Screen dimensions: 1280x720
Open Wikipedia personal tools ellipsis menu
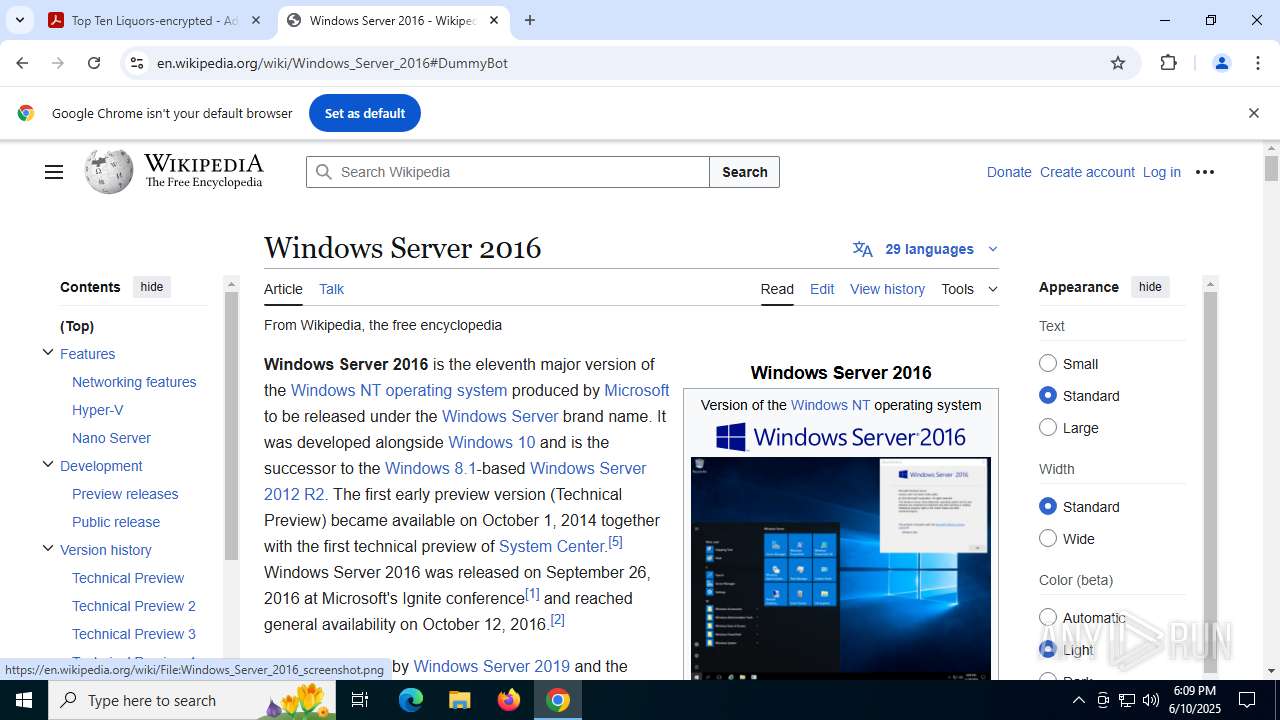click(1205, 172)
